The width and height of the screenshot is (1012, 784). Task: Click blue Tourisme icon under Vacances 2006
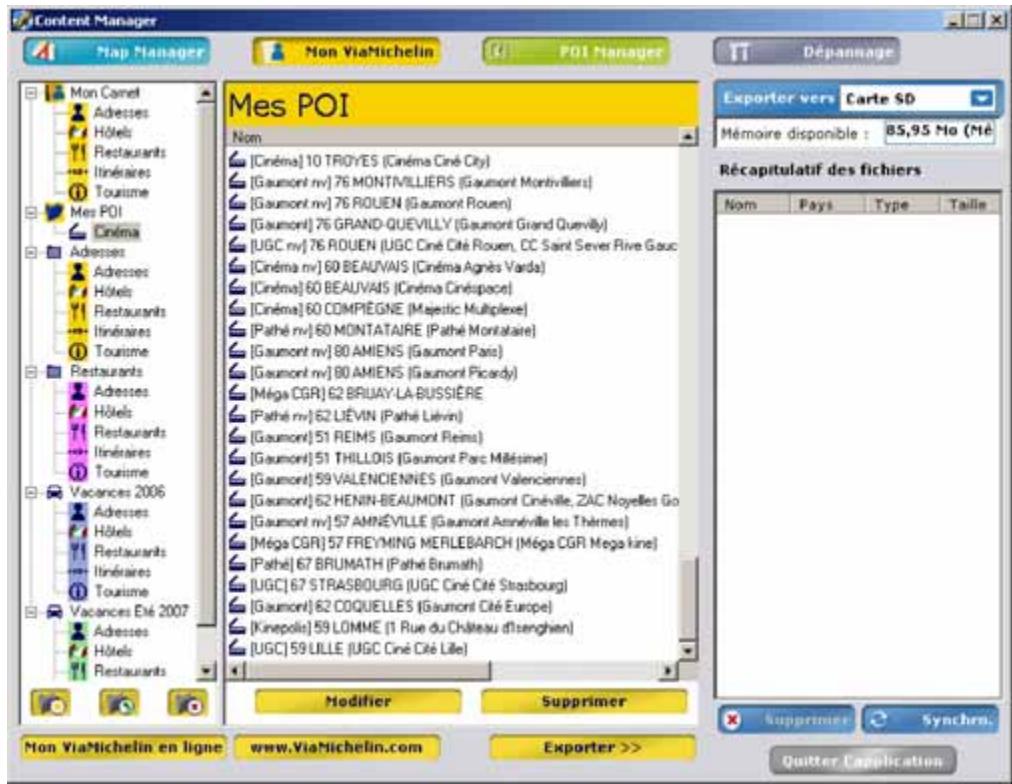click(78, 592)
